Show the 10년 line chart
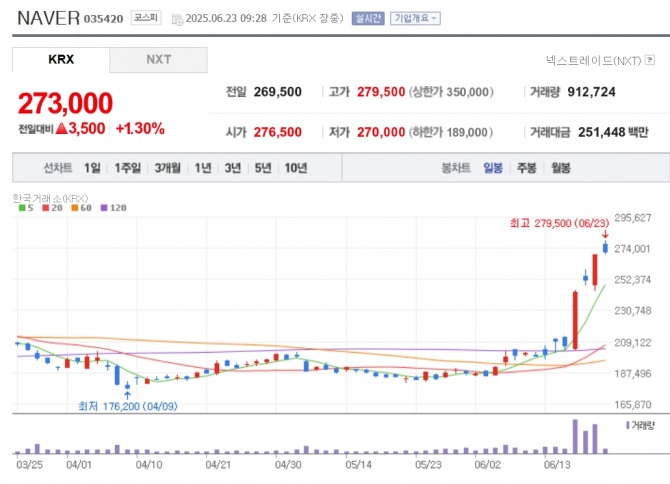 tap(296, 168)
